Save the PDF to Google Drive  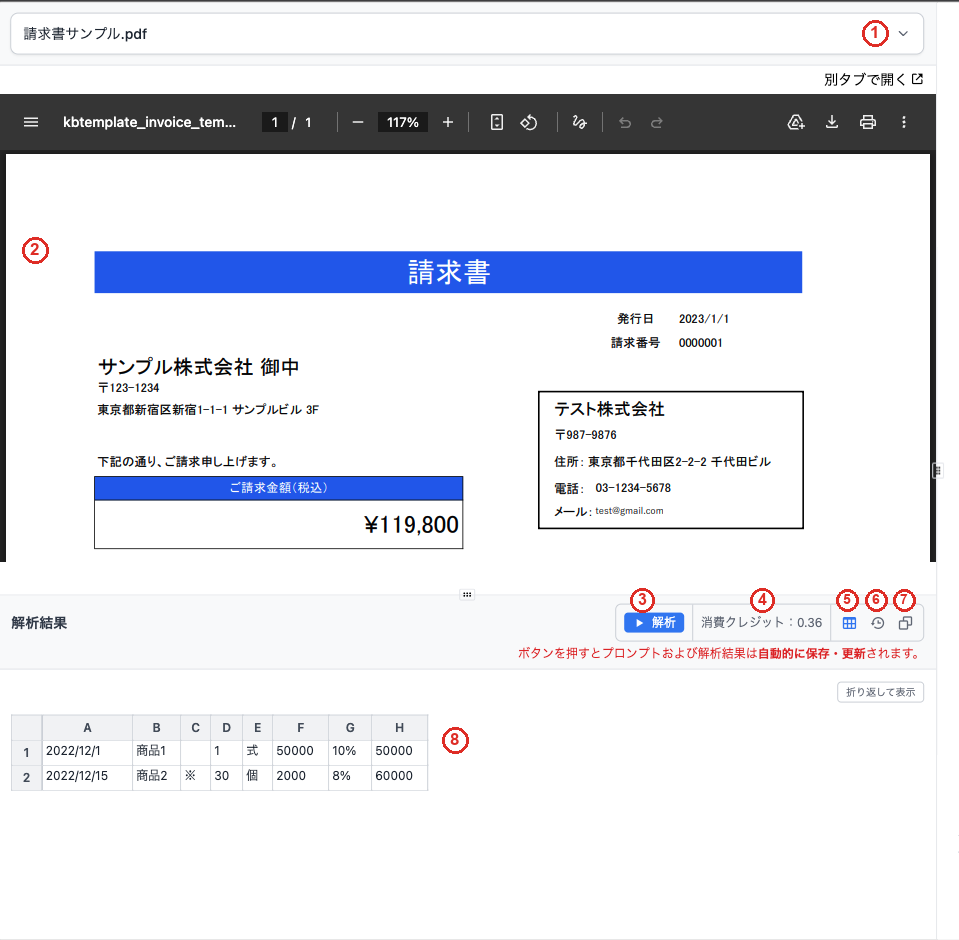796,122
